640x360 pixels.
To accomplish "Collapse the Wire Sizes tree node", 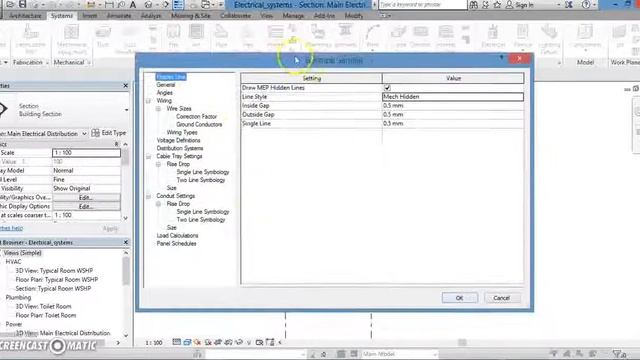I will point(158,109).
